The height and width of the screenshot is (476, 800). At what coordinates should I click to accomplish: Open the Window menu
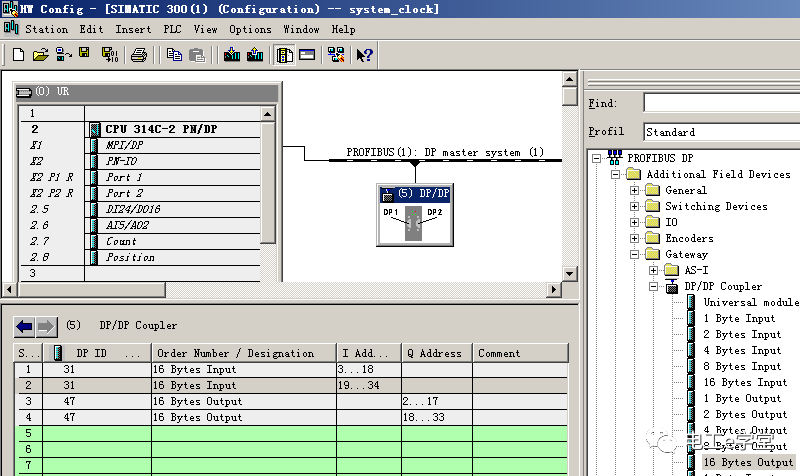point(301,29)
